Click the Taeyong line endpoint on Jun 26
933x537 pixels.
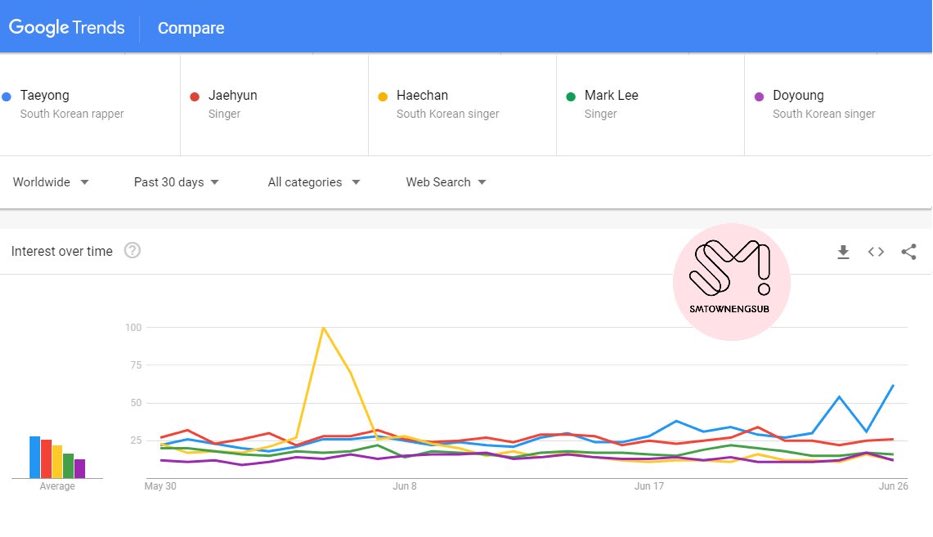pyautogui.click(x=893, y=386)
